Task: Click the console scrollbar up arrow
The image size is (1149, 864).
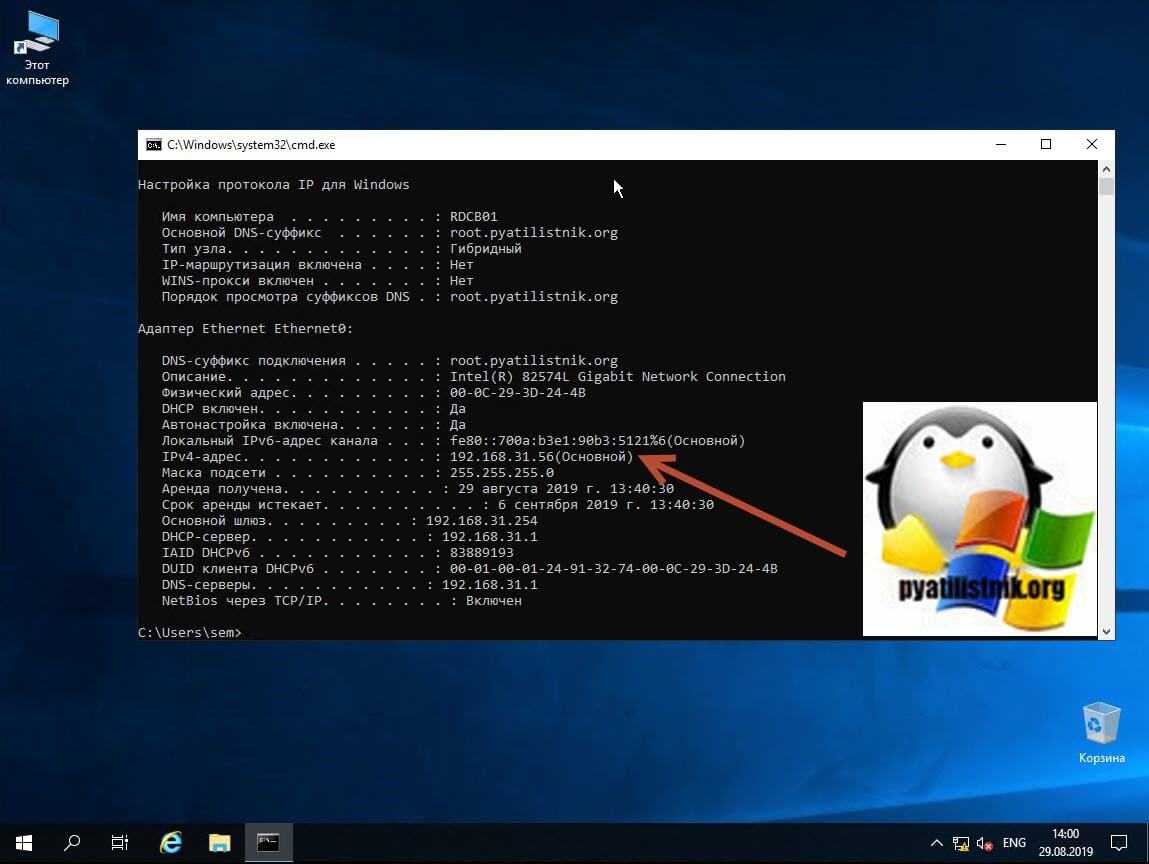Action: [1106, 170]
